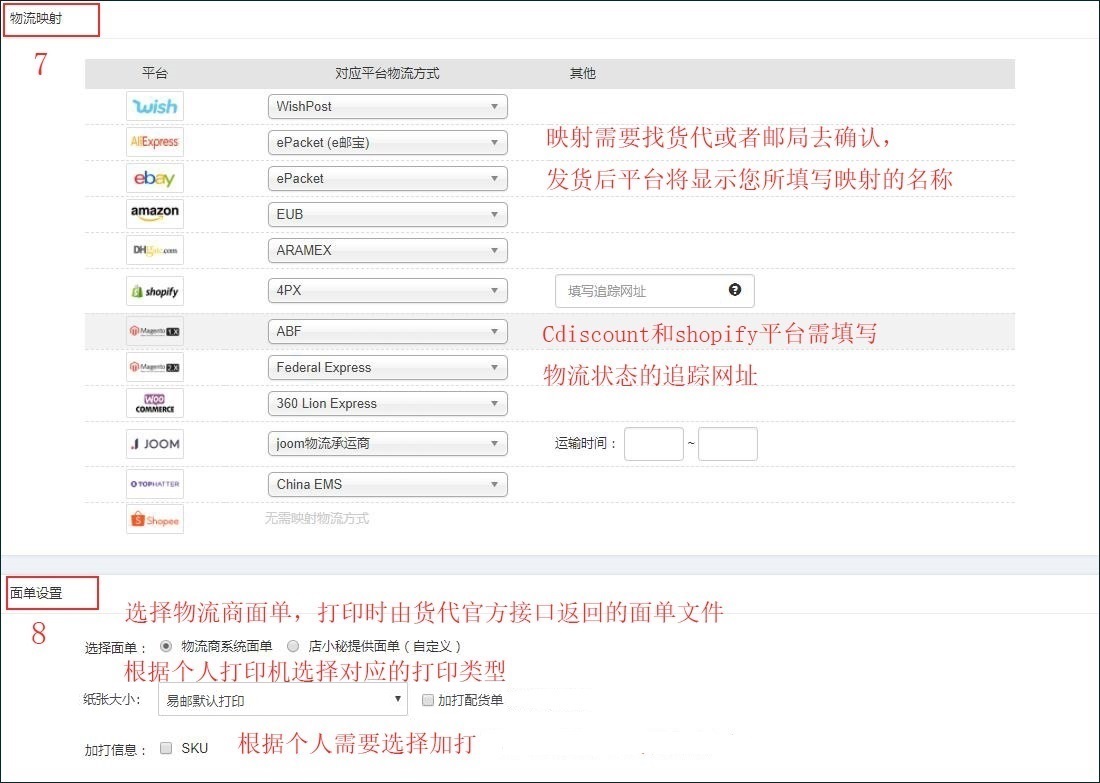Click the help question mark in tracking URL field
Viewport: 1100px width, 783px height.
(x=735, y=290)
